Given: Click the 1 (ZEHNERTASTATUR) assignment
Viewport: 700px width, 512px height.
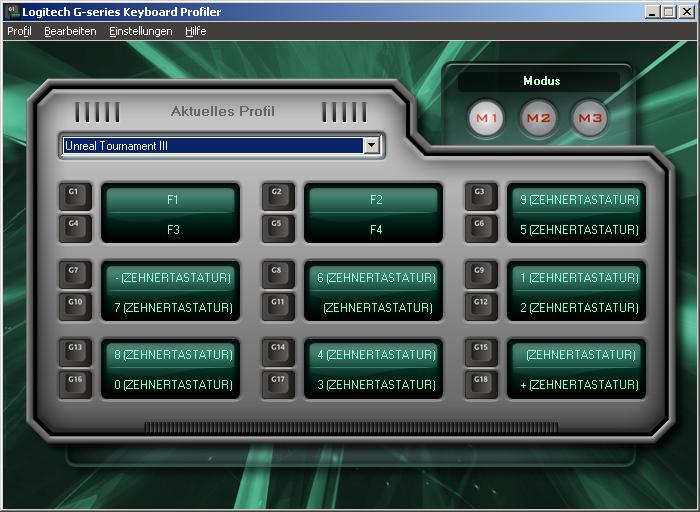Looking at the screenshot, I should pyautogui.click(x=576, y=278).
